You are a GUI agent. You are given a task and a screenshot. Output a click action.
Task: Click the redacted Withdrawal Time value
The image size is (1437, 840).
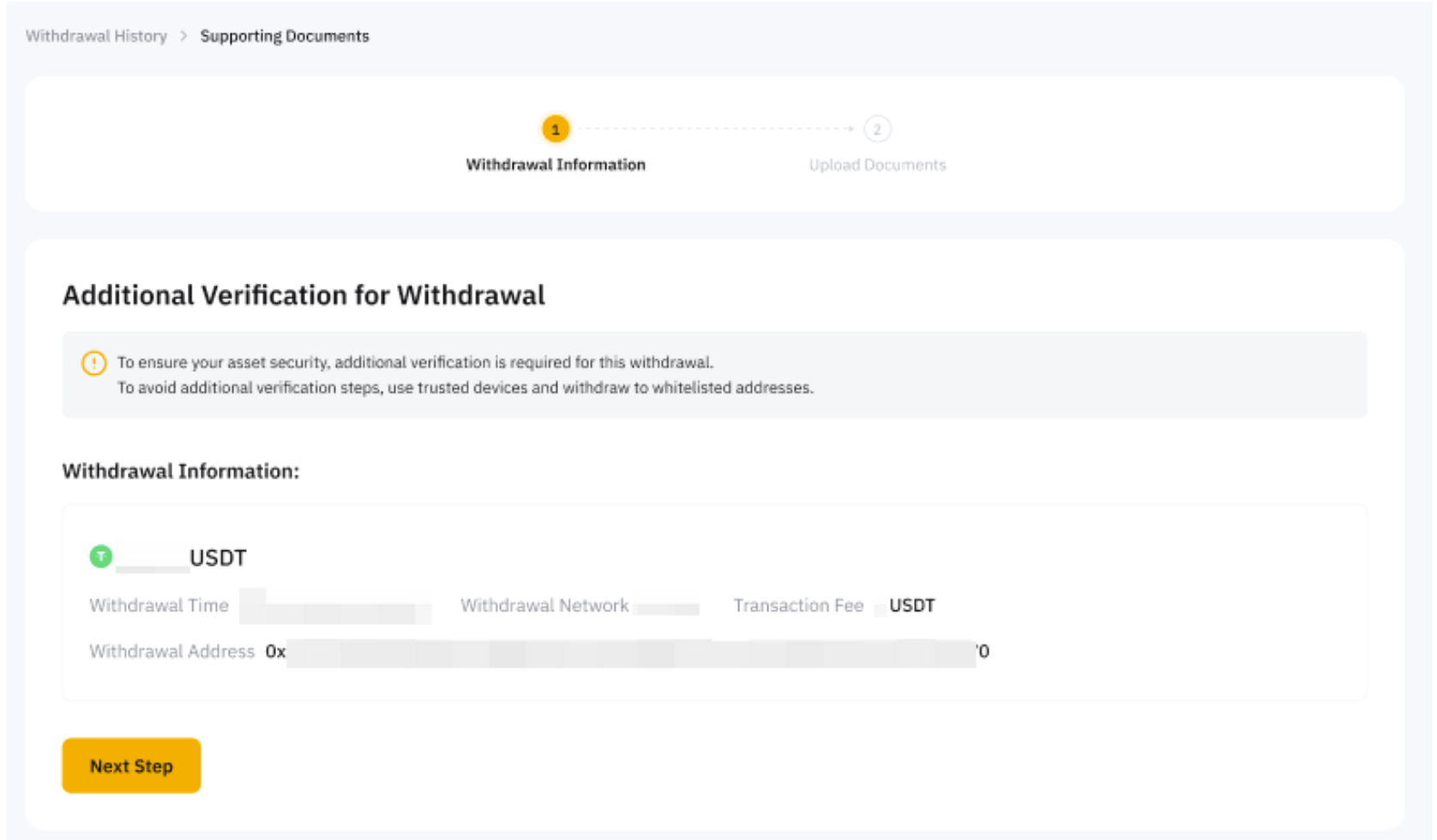click(335, 606)
